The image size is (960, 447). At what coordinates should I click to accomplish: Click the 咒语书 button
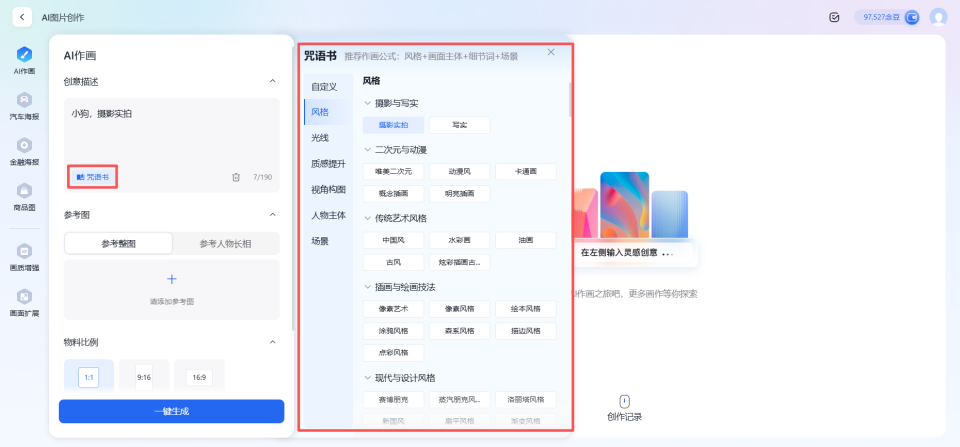pyautogui.click(x=93, y=177)
